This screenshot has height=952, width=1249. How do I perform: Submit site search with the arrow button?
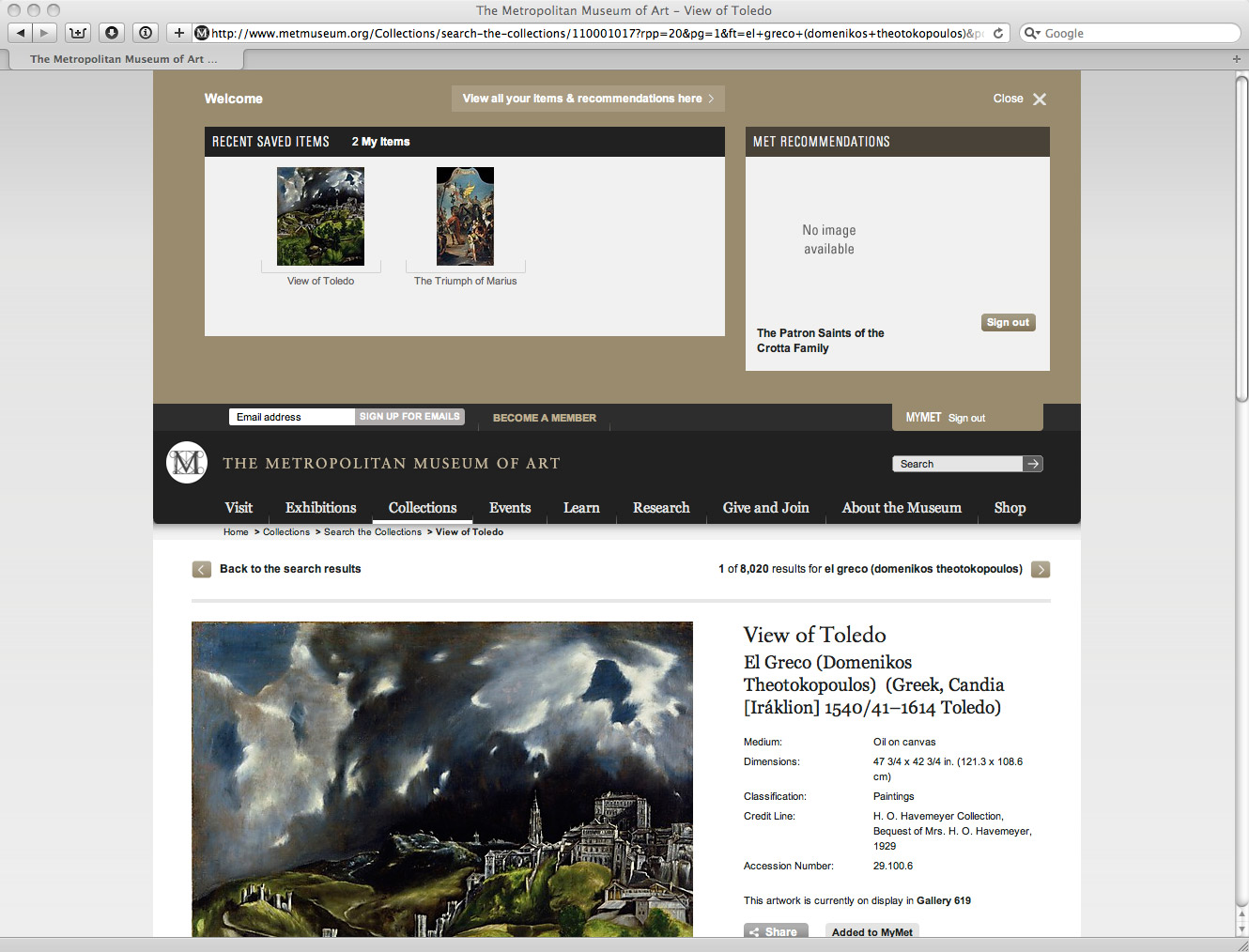[1033, 464]
